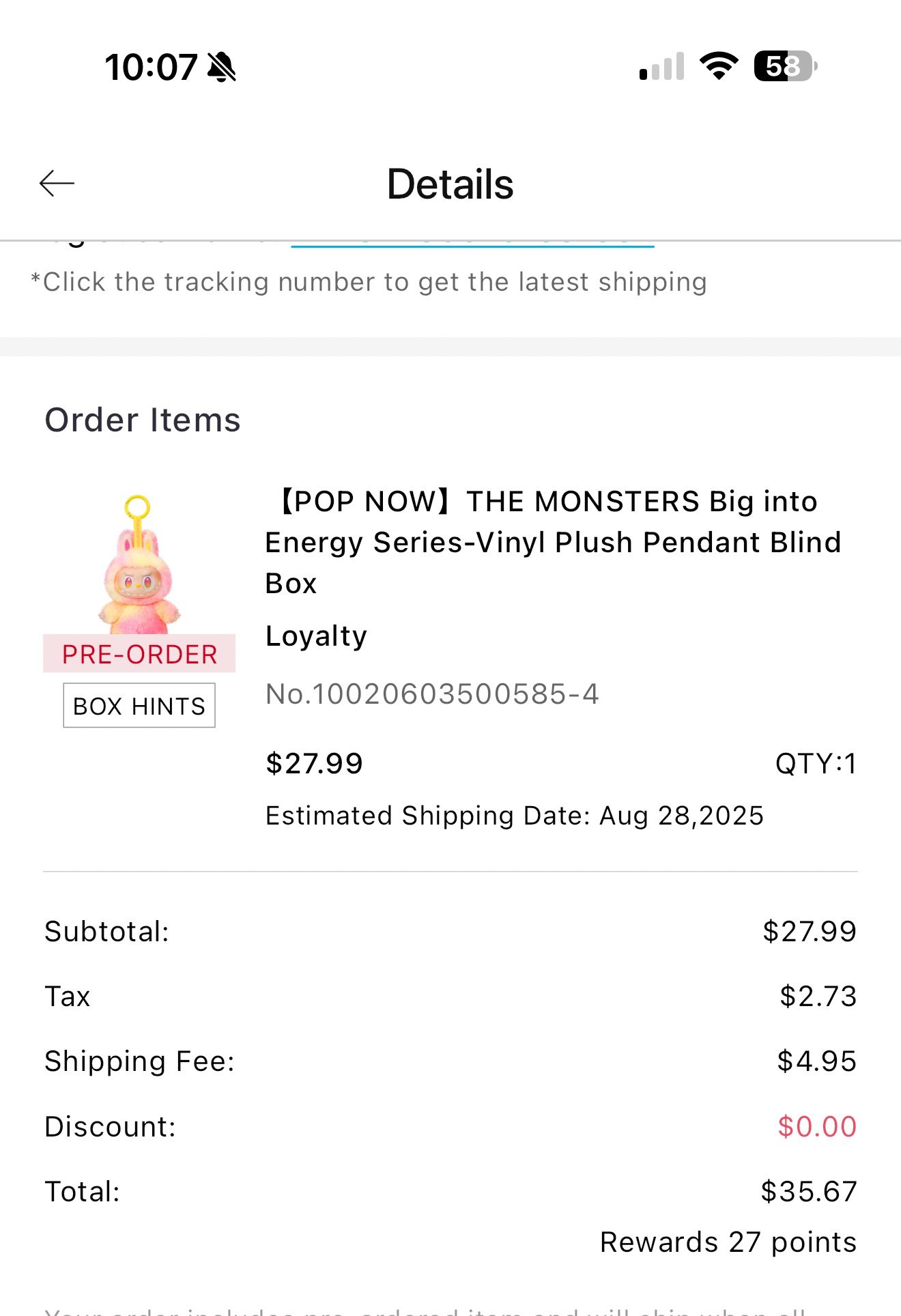The width and height of the screenshot is (901, 1316).
Task: Tap the Order Items section heading
Action: [x=143, y=420]
